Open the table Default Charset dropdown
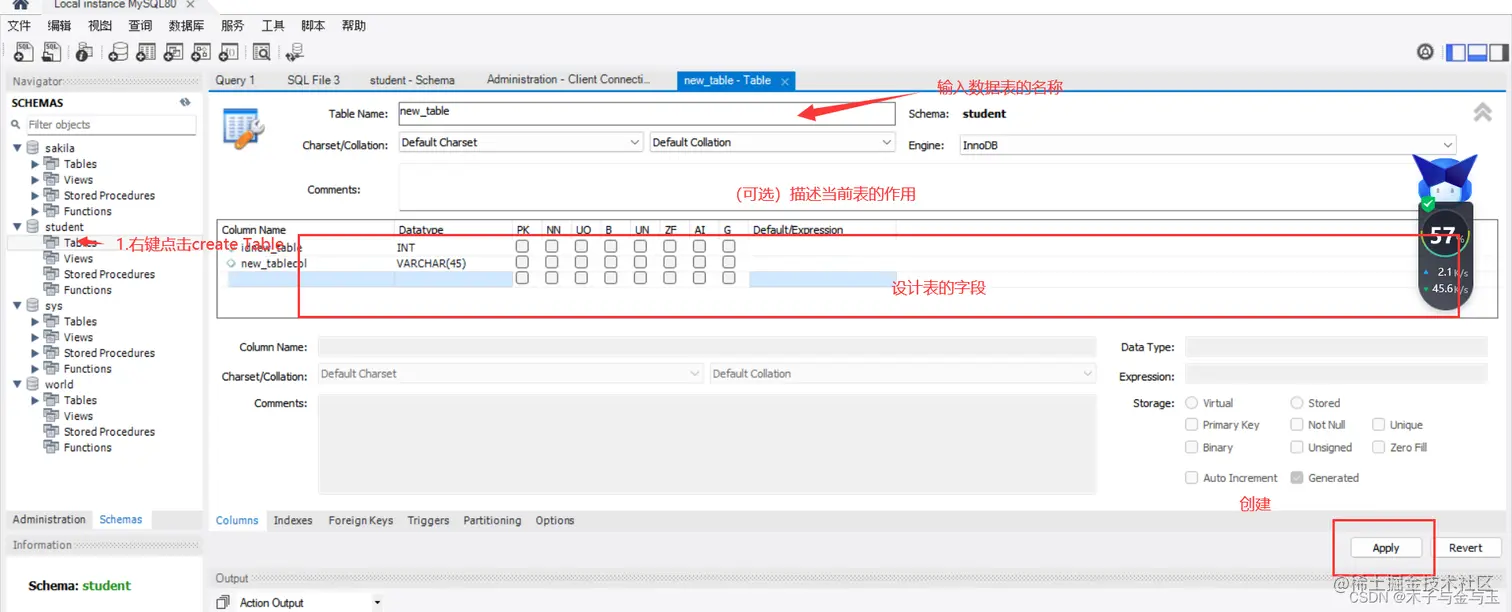1512x612 pixels. (x=520, y=143)
